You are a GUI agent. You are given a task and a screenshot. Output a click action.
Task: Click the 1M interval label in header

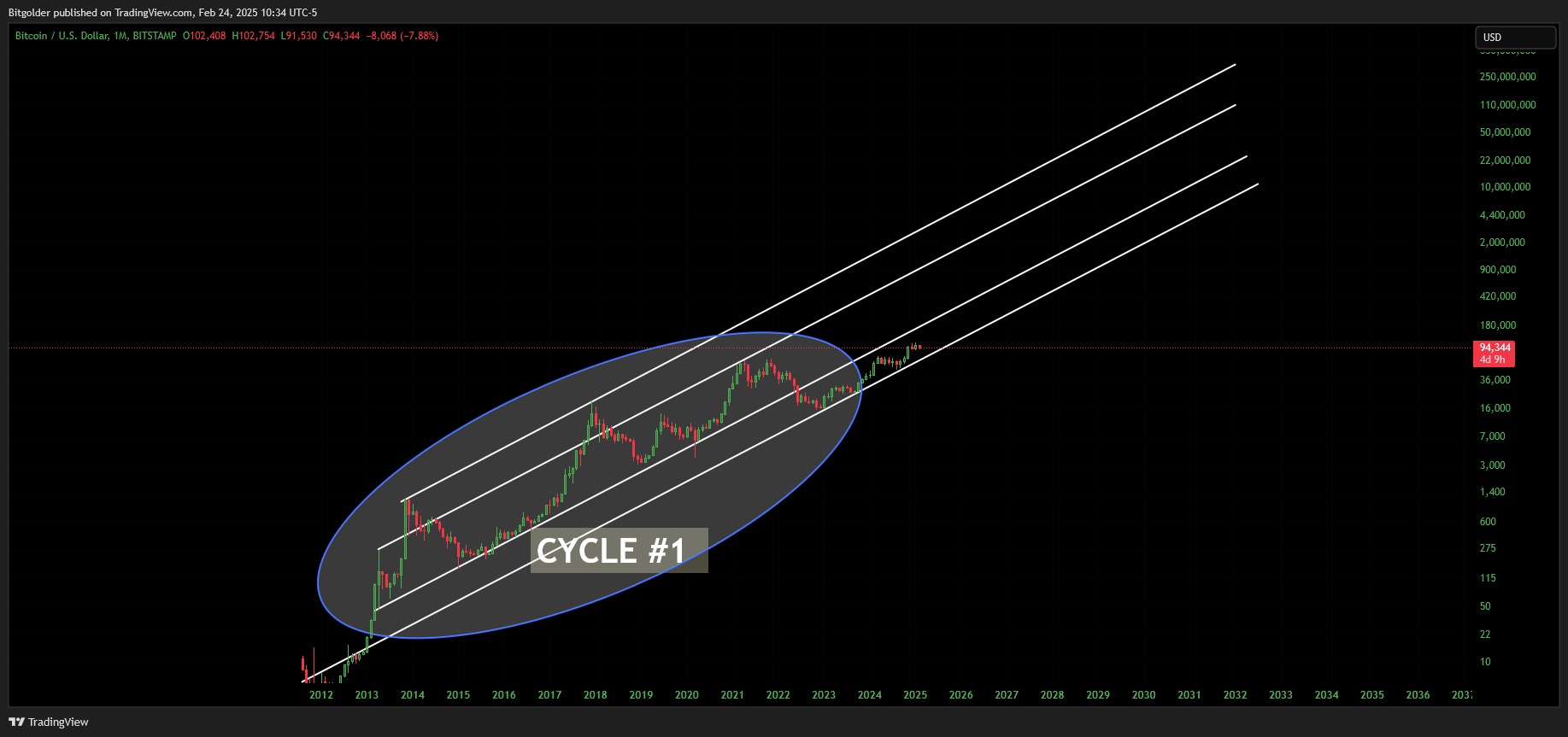[120, 36]
